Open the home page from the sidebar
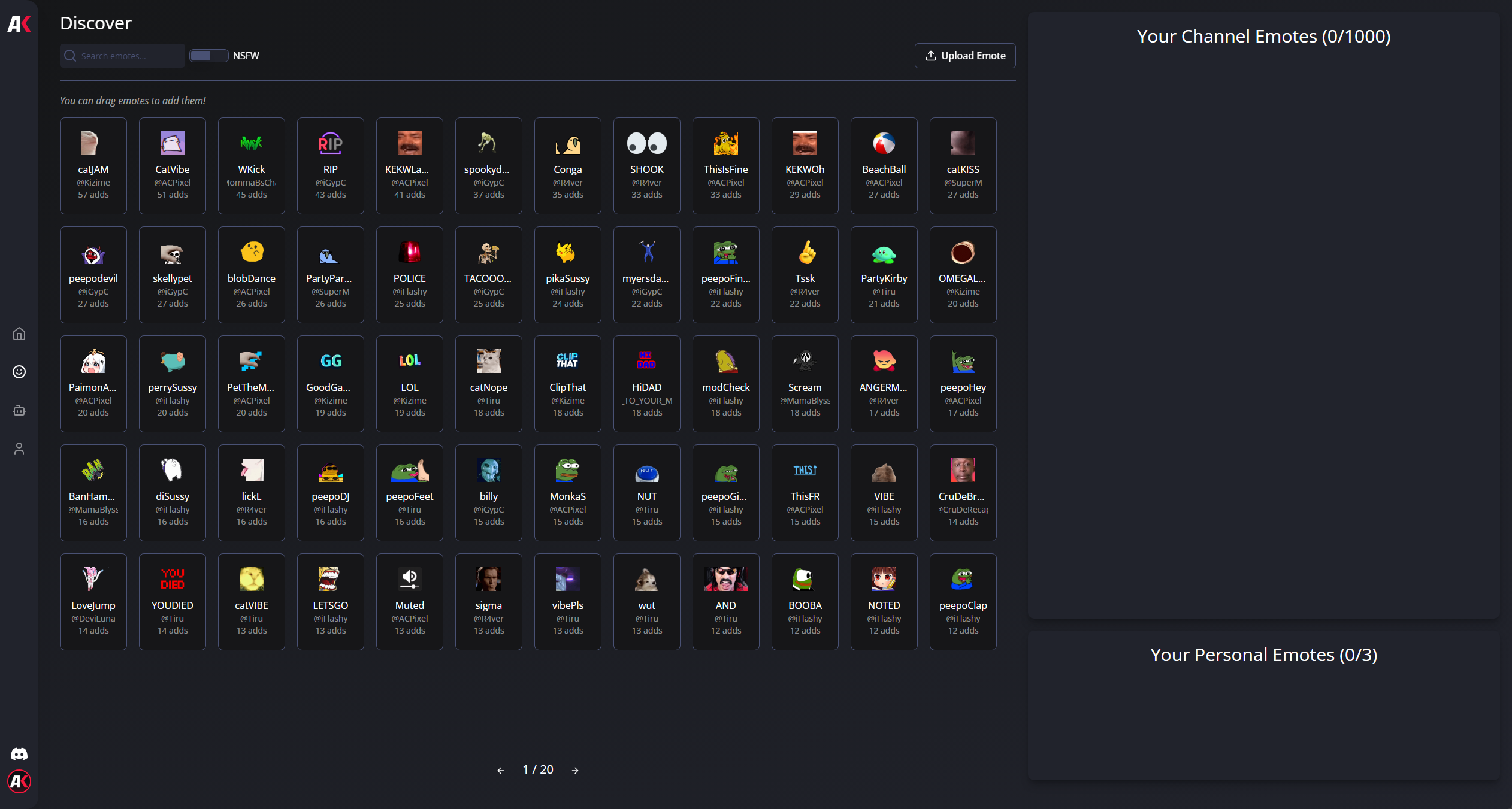The image size is (1512, 809). coord(19,334)
